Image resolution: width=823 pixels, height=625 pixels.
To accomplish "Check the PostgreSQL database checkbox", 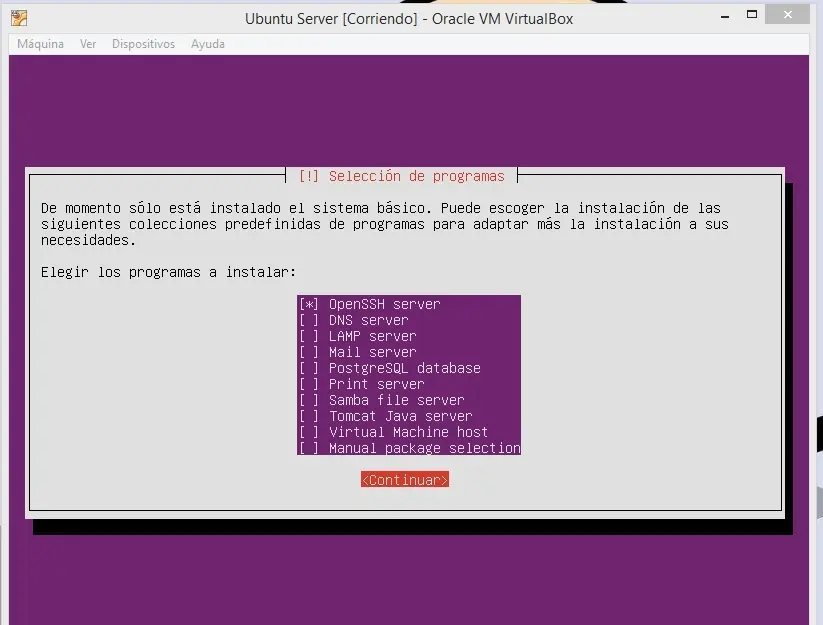I will click(309, 368).
